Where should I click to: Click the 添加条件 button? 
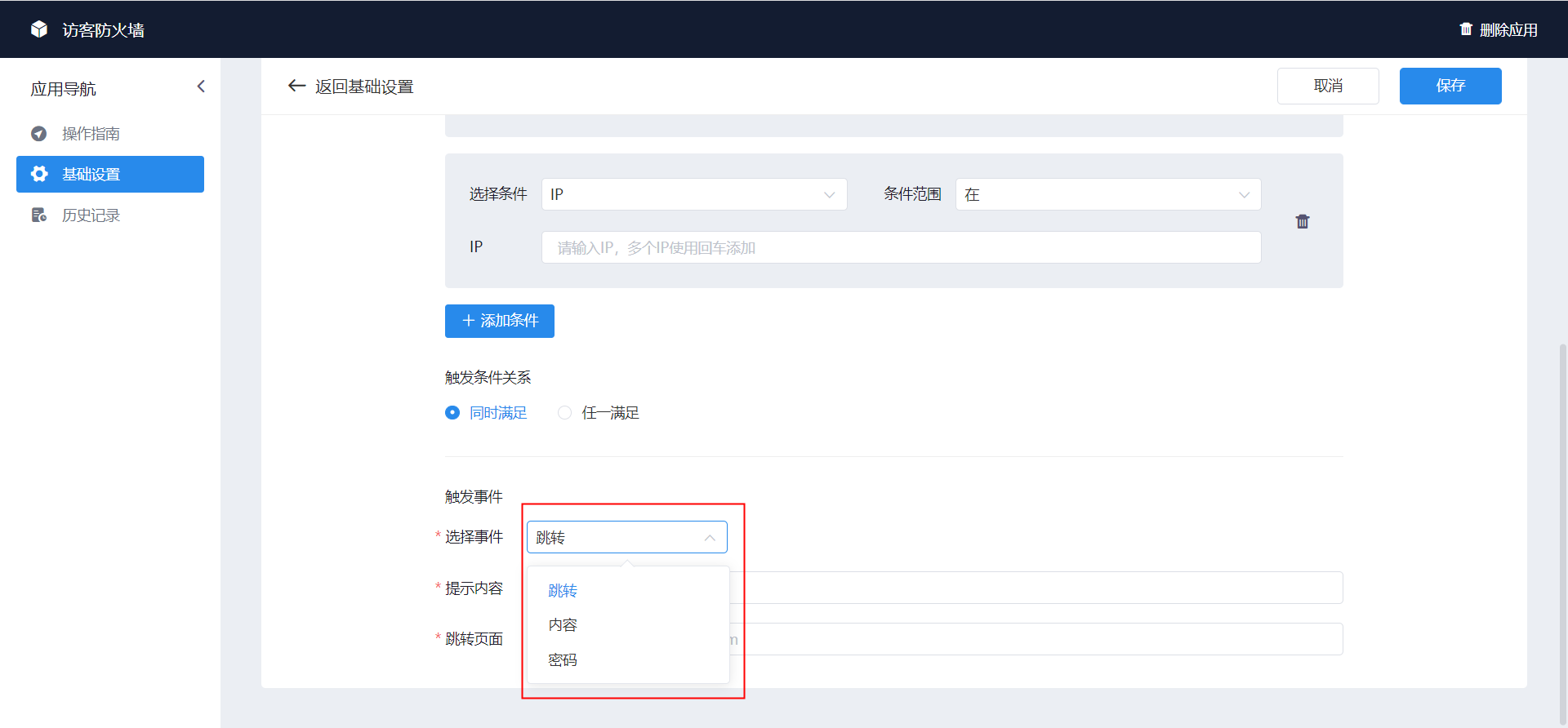tap(500, 321)
